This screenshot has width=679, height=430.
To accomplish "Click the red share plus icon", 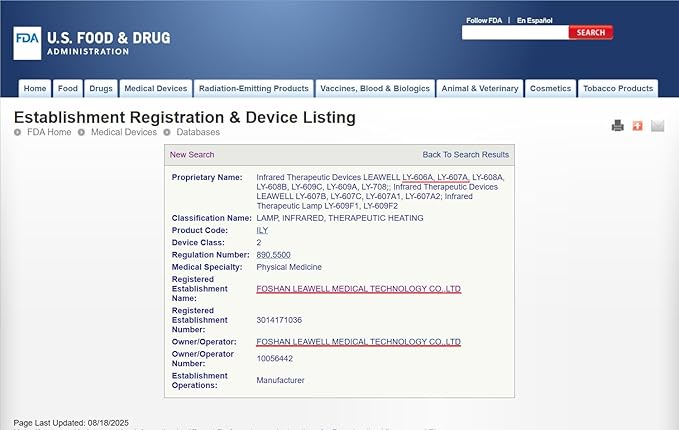I will [x=637, y=126].
